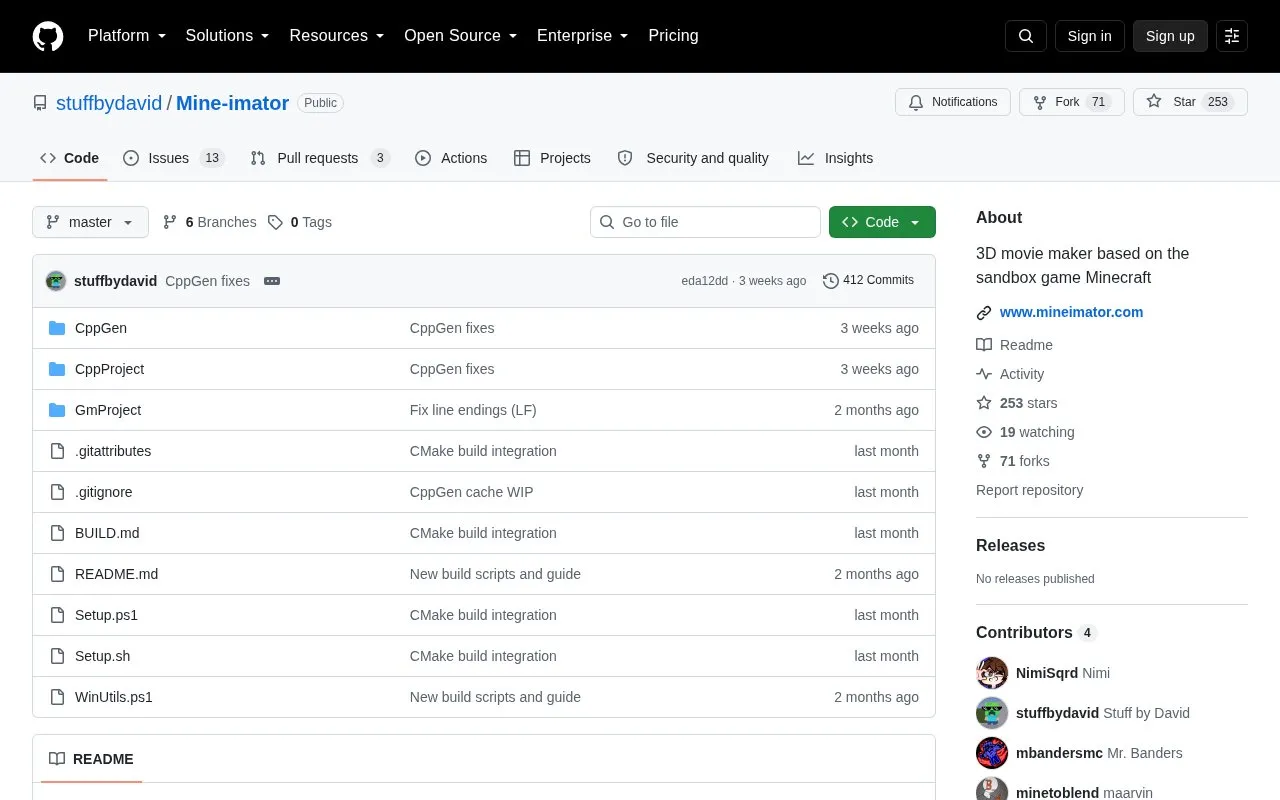Open the Activity link in About
Viewport: 1280px width, 800px height.
coord(1010,374)
